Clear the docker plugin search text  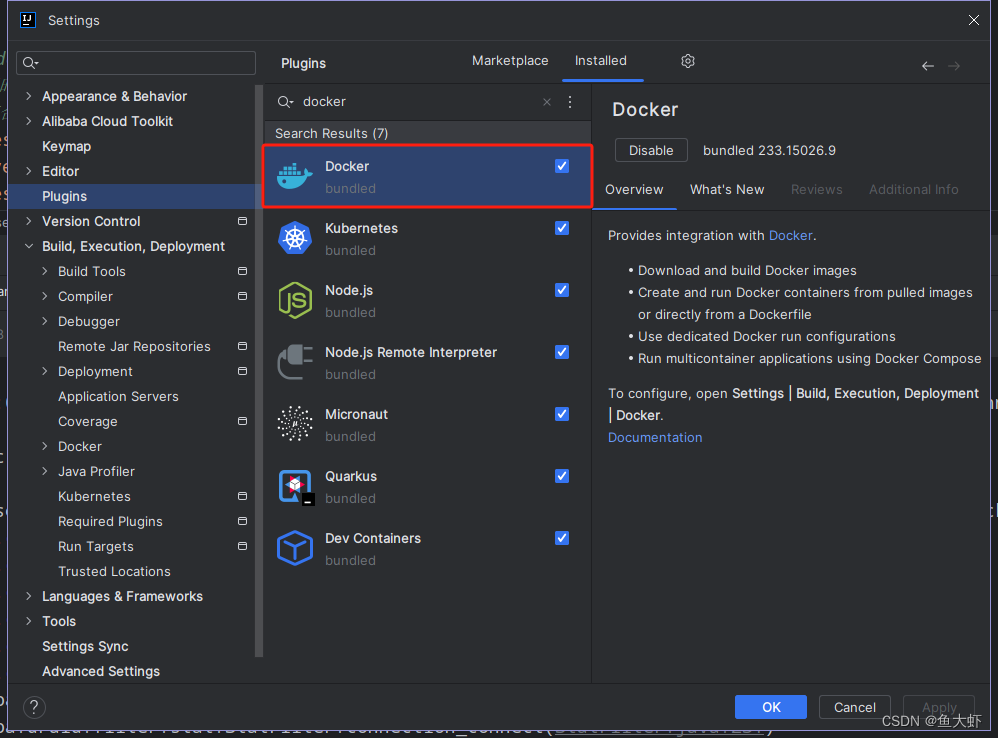pyautogui.click(x=547, y=102)
